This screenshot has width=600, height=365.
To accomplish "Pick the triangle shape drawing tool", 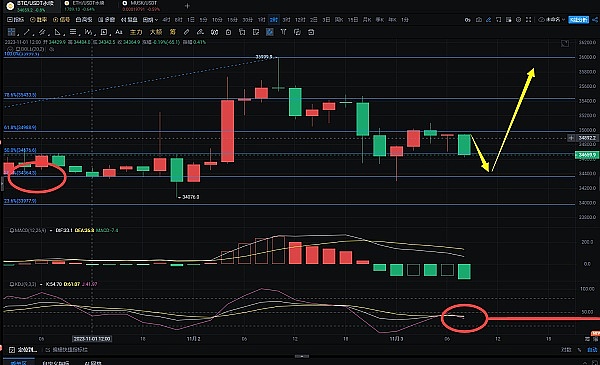I will (57, 32).
